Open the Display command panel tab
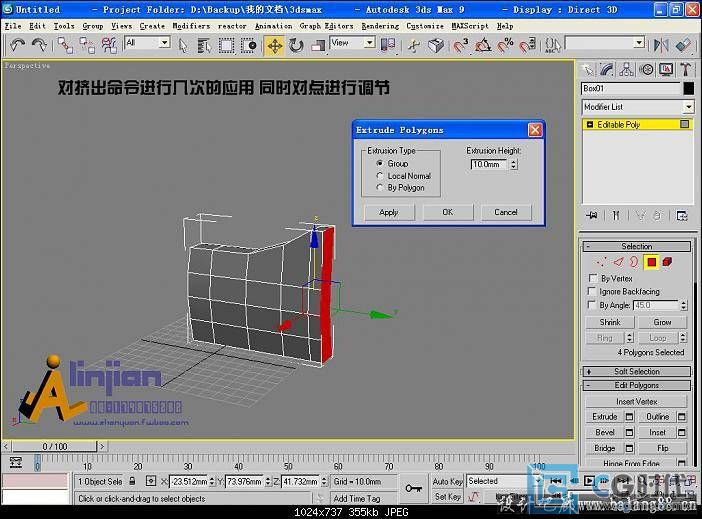The image size is (702, 519). click(666, 70)
